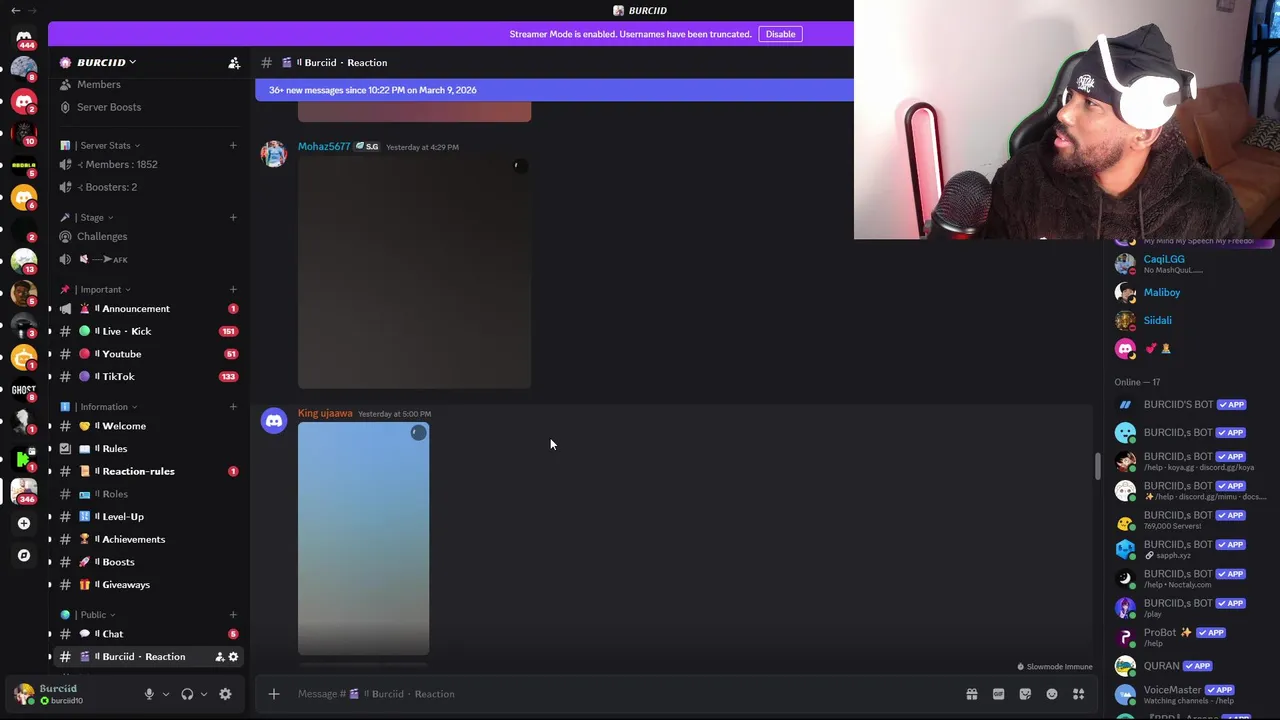The height and width of the screenshot is (720, 1280).
Task: Open the GIF picker
Action: [x=998, y=694]
